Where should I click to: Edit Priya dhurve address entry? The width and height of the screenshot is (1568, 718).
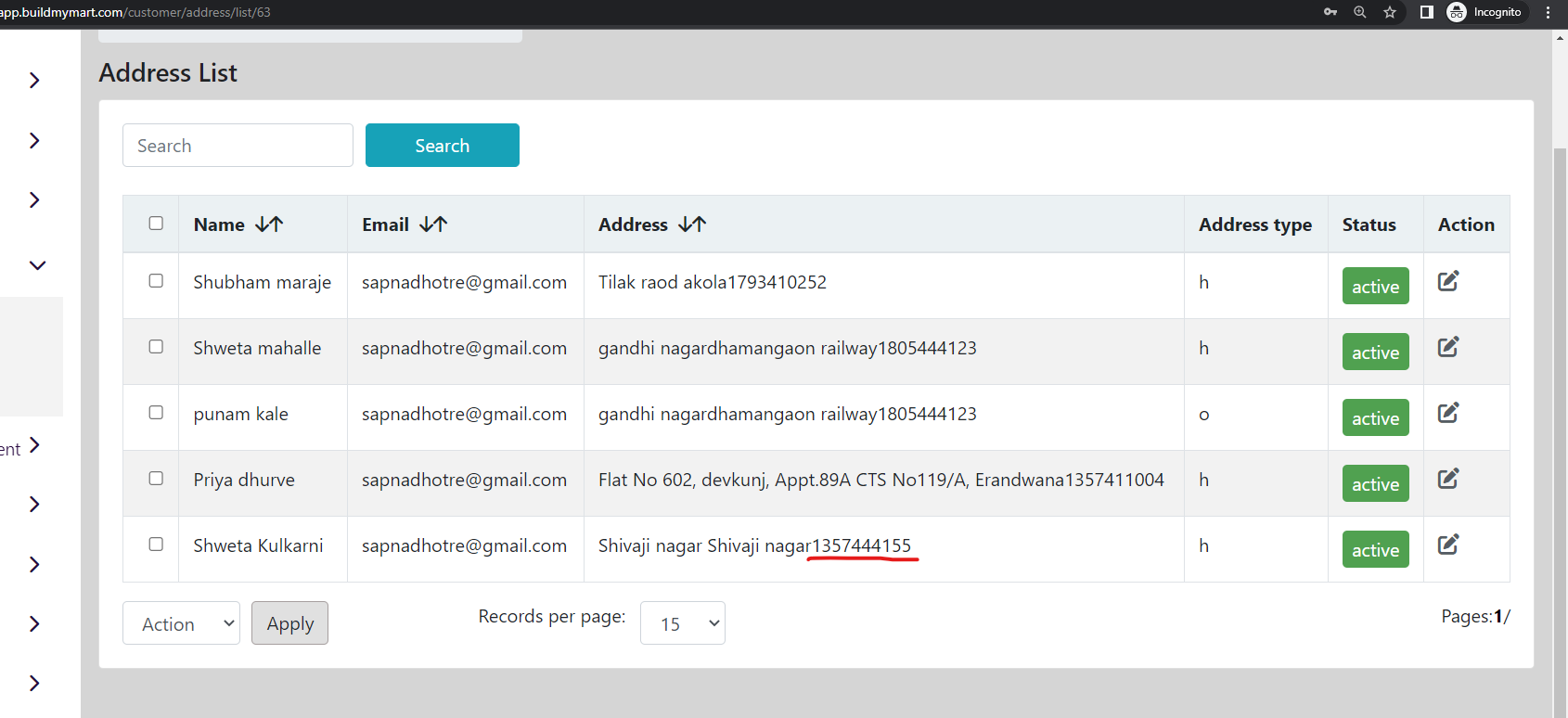tap(1448, 478)
